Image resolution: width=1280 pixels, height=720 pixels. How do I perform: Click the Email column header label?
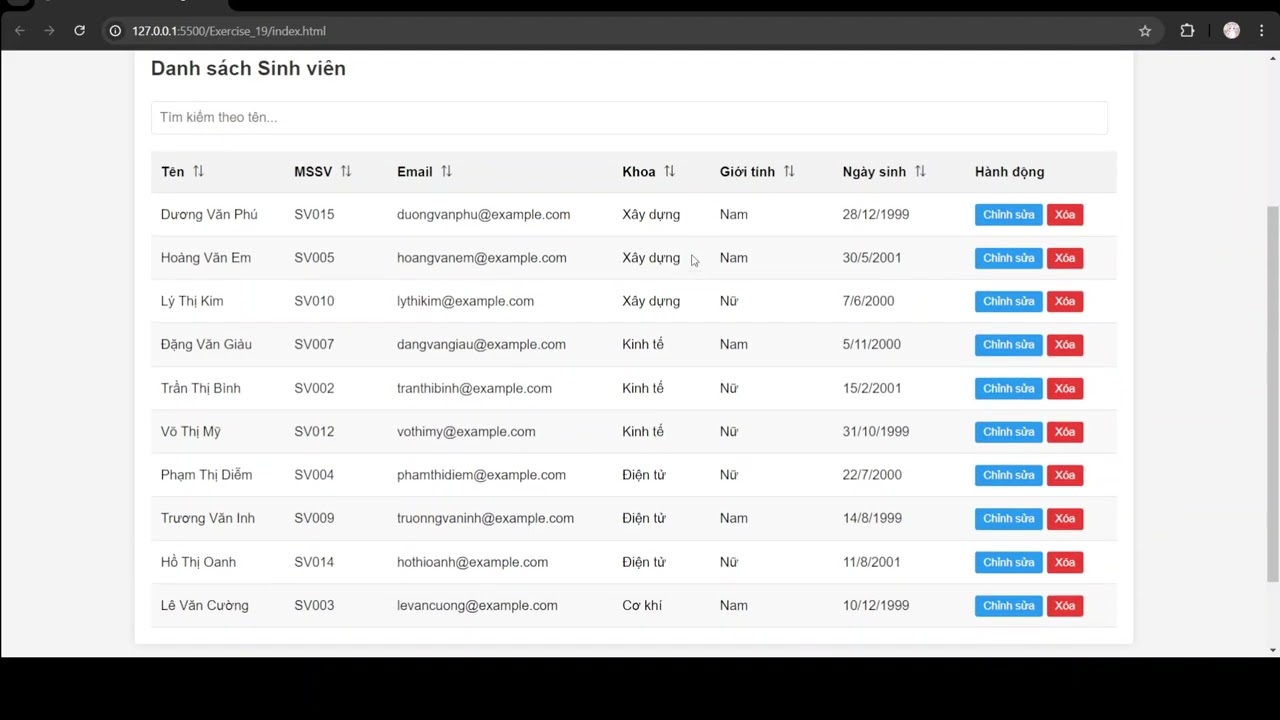click(x=415, y=172)
